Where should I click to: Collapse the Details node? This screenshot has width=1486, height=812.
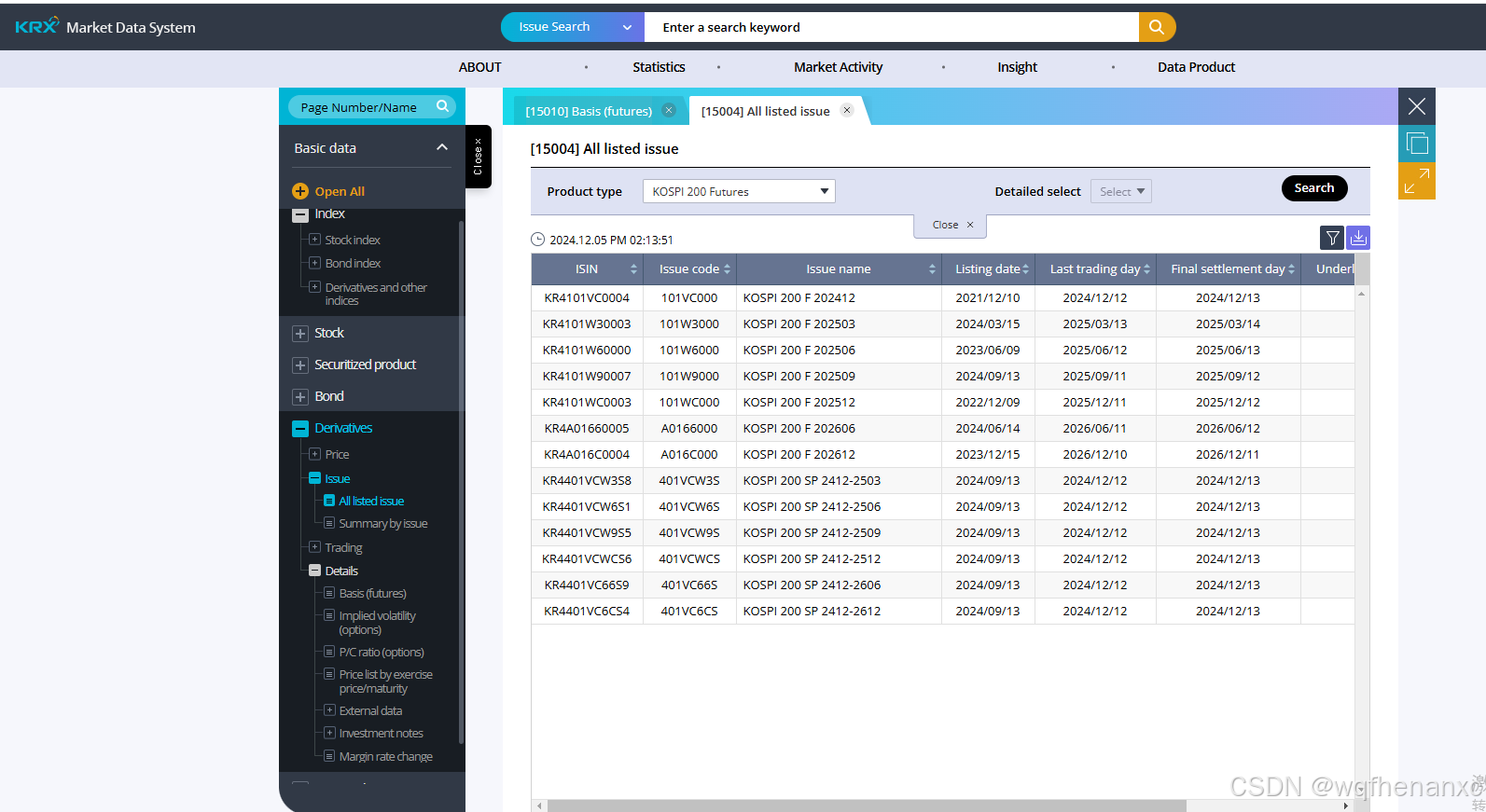coord(315,571)
